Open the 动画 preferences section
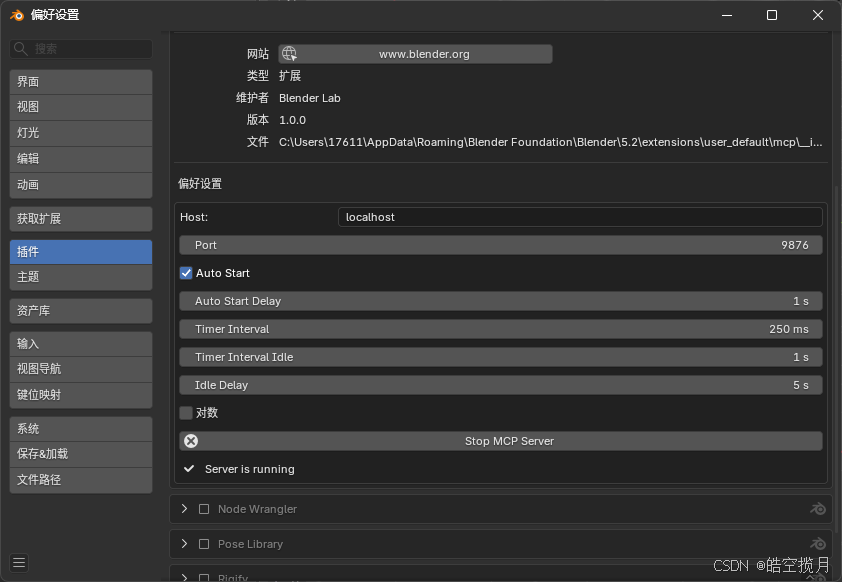 click(81, 185)
